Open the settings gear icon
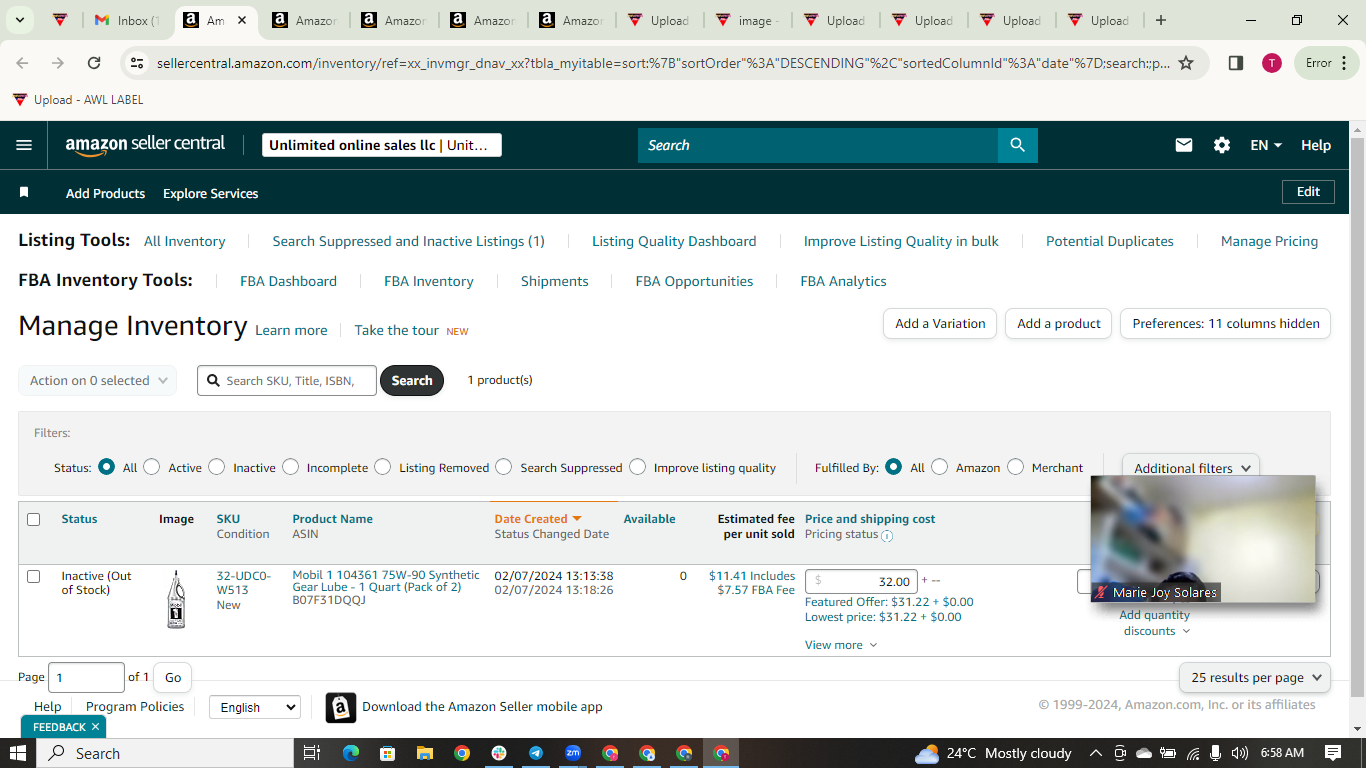The width and height of the screenshot is (1366, 768). click(1222, 145)
